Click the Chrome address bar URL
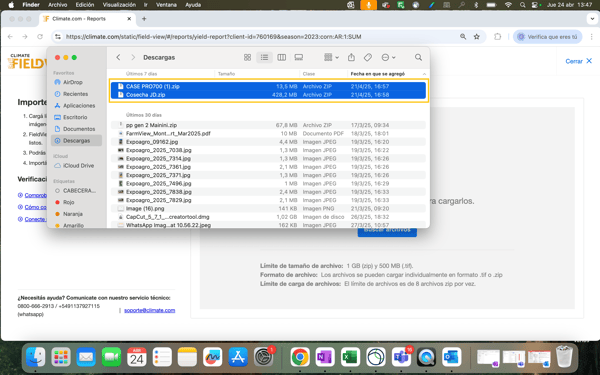600x375 pixels. point(214,37)
